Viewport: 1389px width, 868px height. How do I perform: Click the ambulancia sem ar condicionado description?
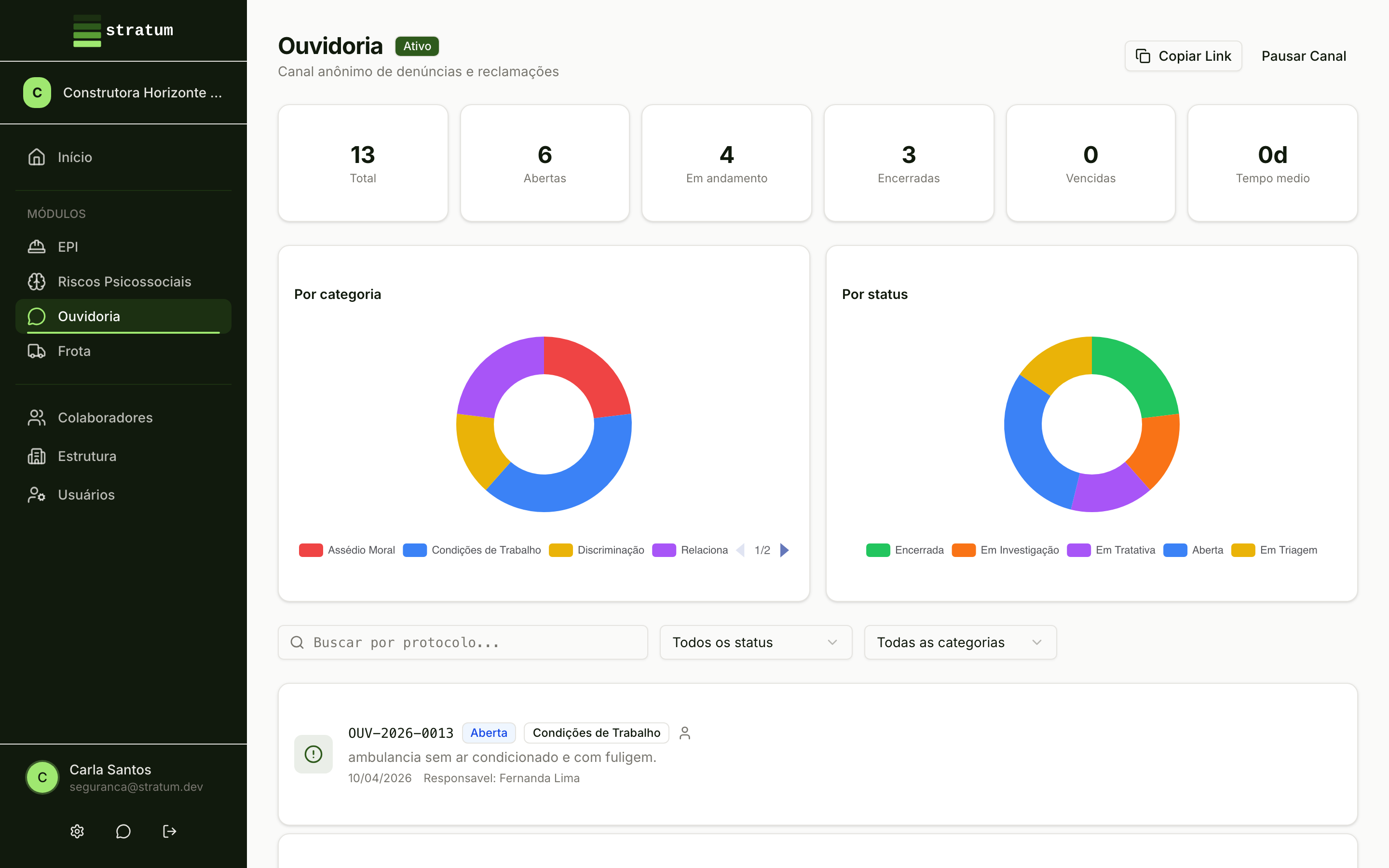tap(502, 757)
